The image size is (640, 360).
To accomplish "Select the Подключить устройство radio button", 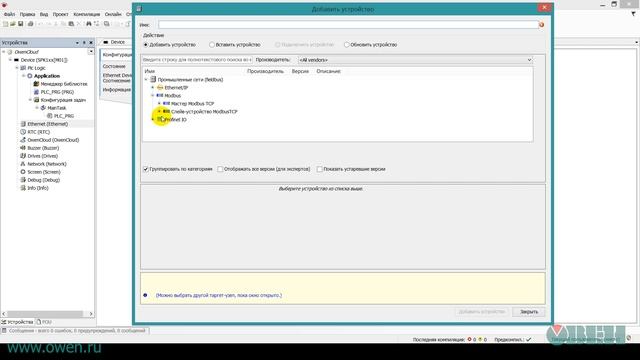I will tap(278, 44).
